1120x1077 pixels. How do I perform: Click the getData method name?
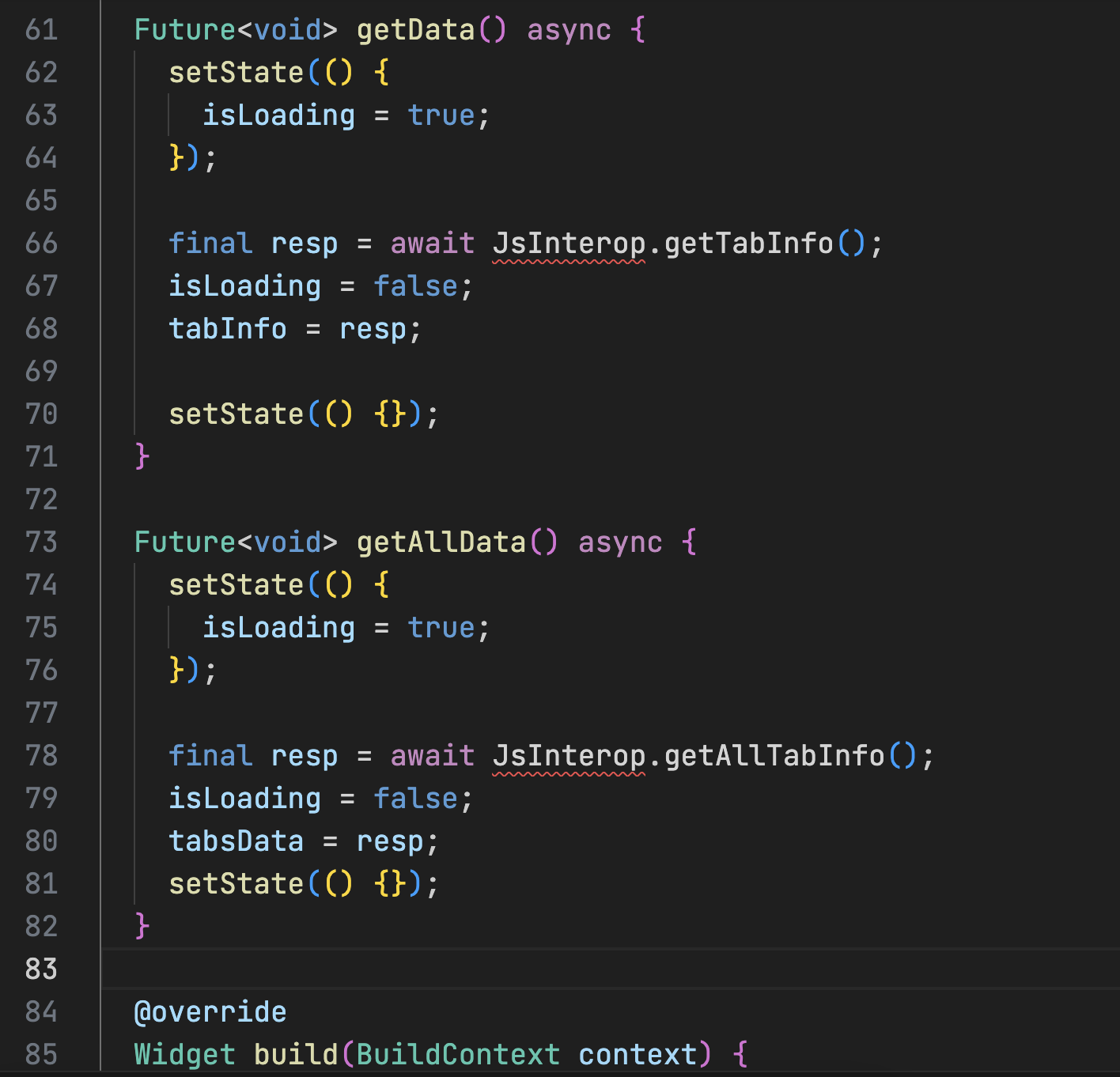(415, 30)
